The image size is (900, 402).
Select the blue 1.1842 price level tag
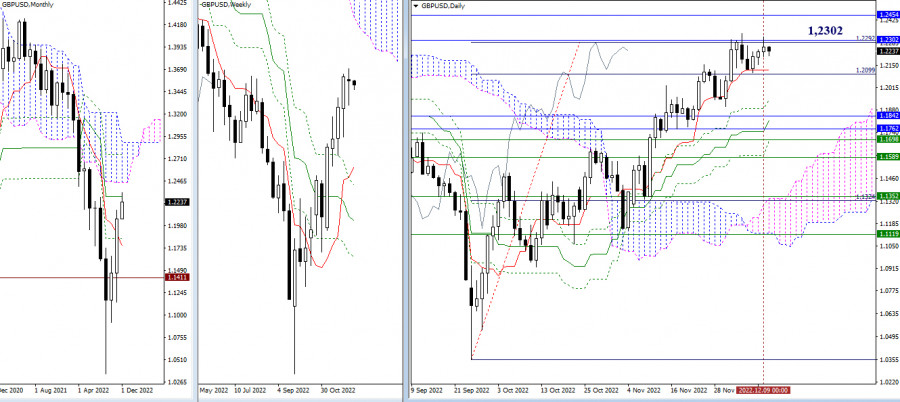(x=886, y=116)
